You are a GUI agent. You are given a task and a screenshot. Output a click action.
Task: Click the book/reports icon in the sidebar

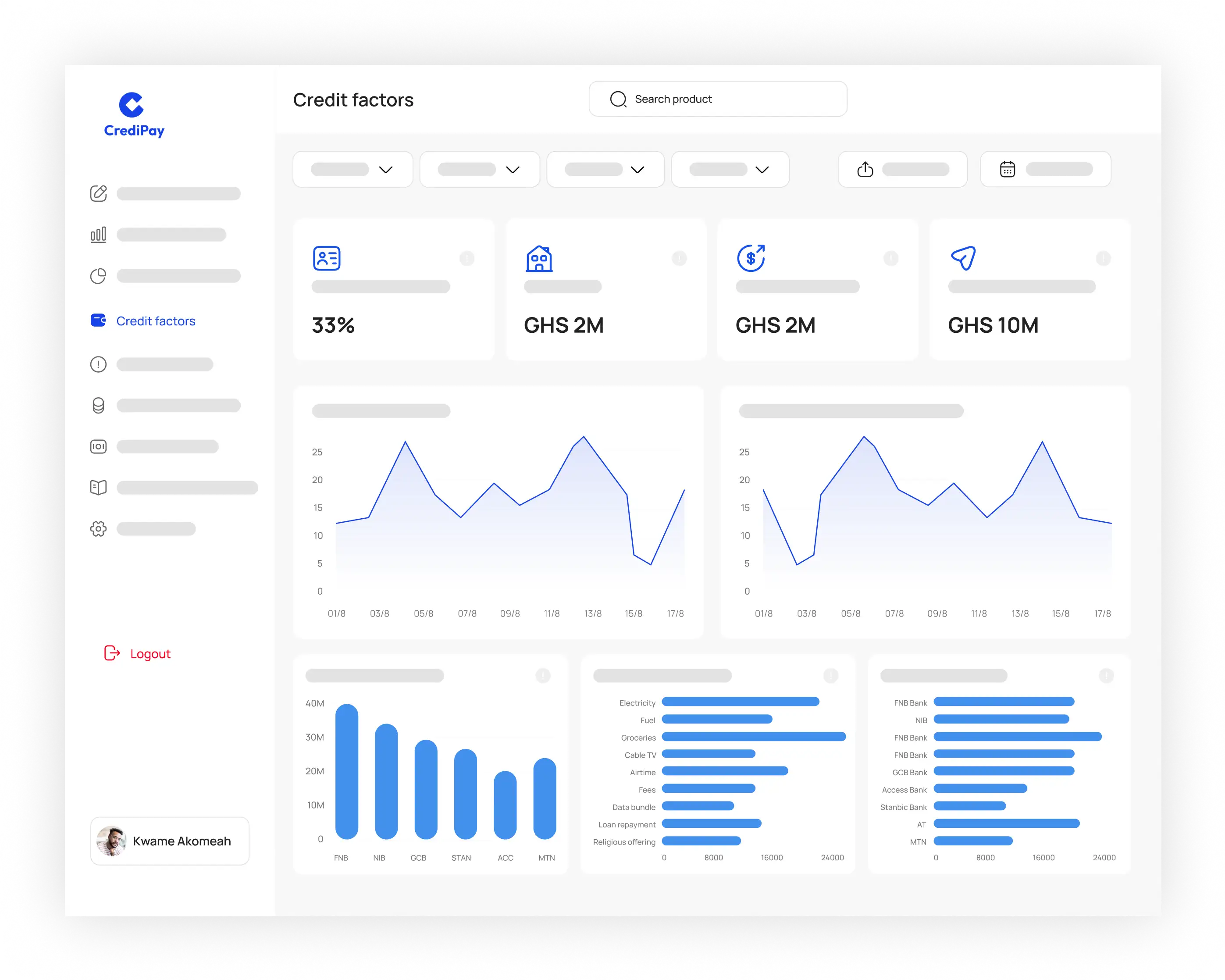98,487
